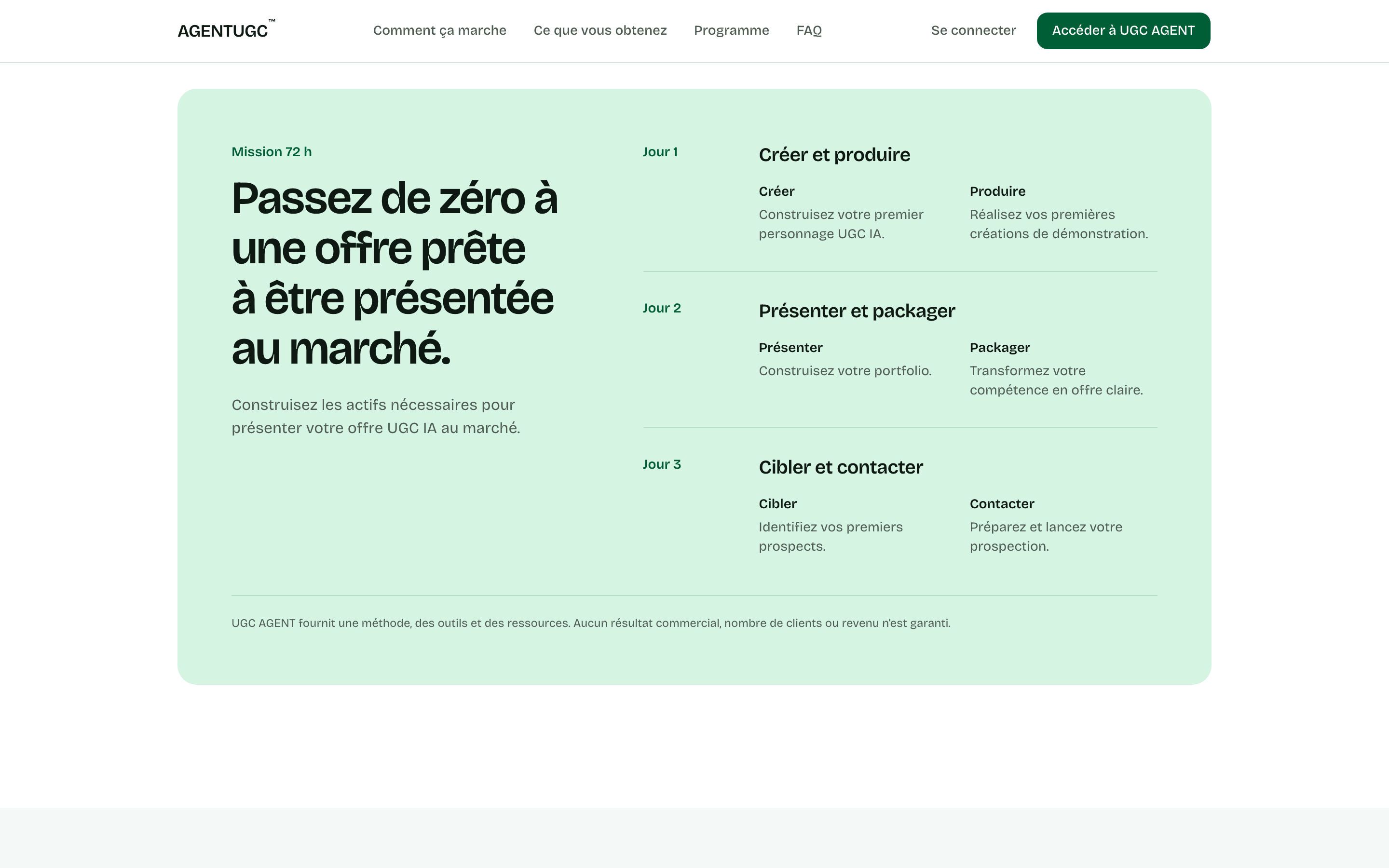This screenshot has width=1389, height=868.
Task: Click the Se connecter link
Action: pyautogui.click(x=973, y=30)
